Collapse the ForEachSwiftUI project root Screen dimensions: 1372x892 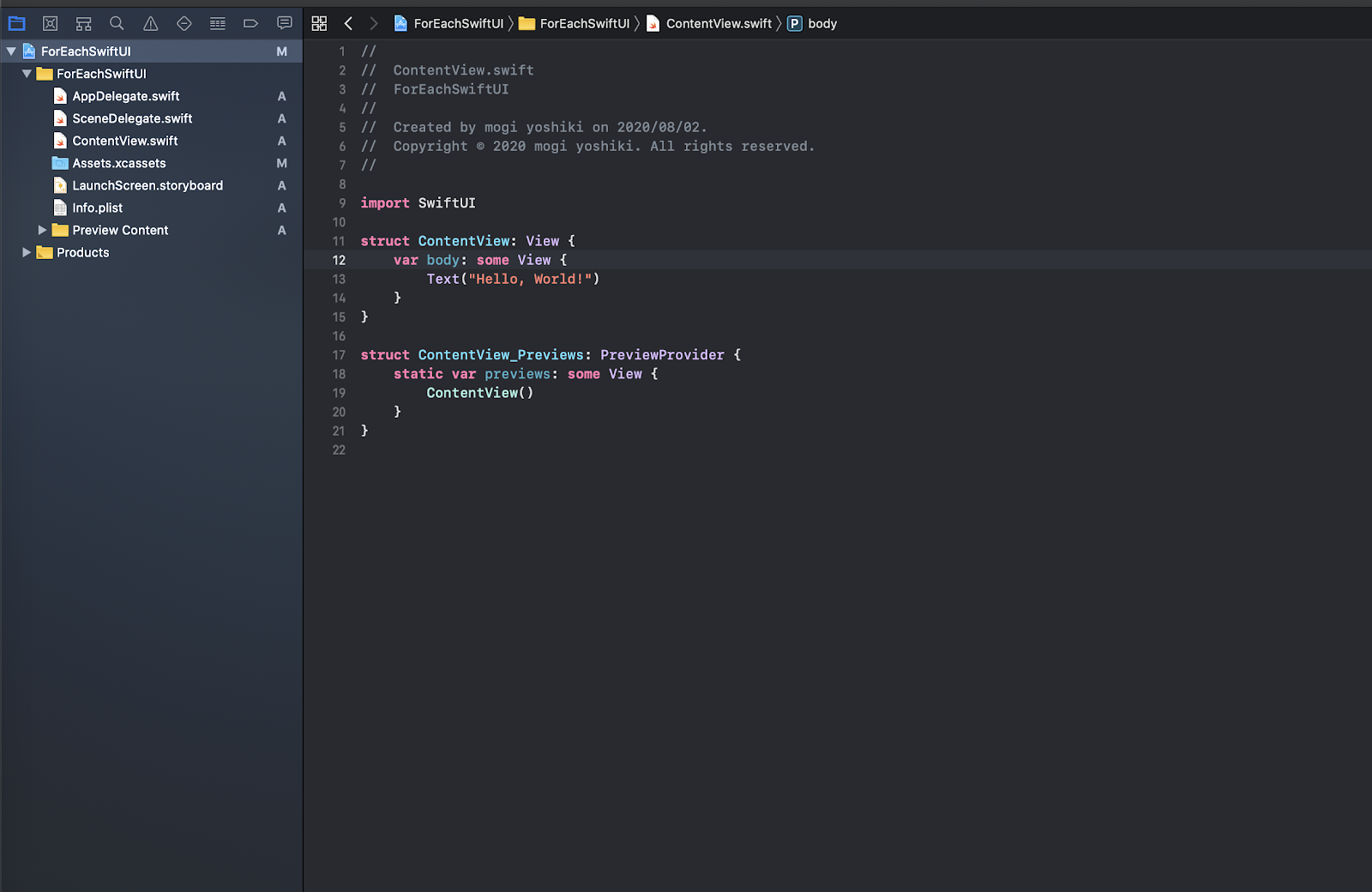[11, 51]
